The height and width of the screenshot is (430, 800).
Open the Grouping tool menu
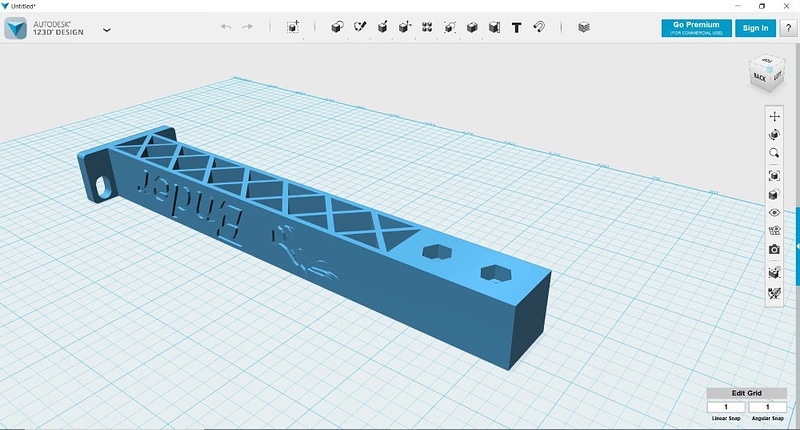[x=449, y=27]
